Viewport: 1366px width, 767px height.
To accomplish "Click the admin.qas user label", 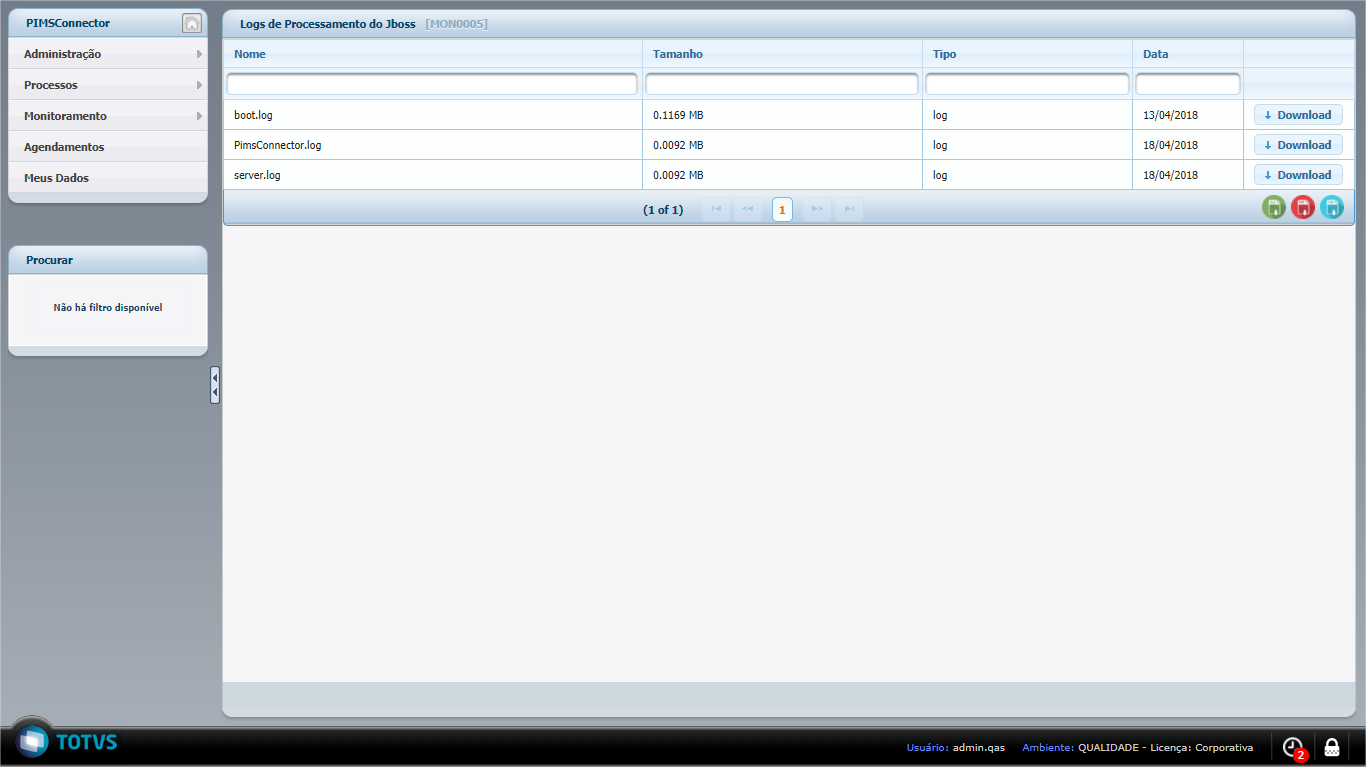I will click(979, 748).
